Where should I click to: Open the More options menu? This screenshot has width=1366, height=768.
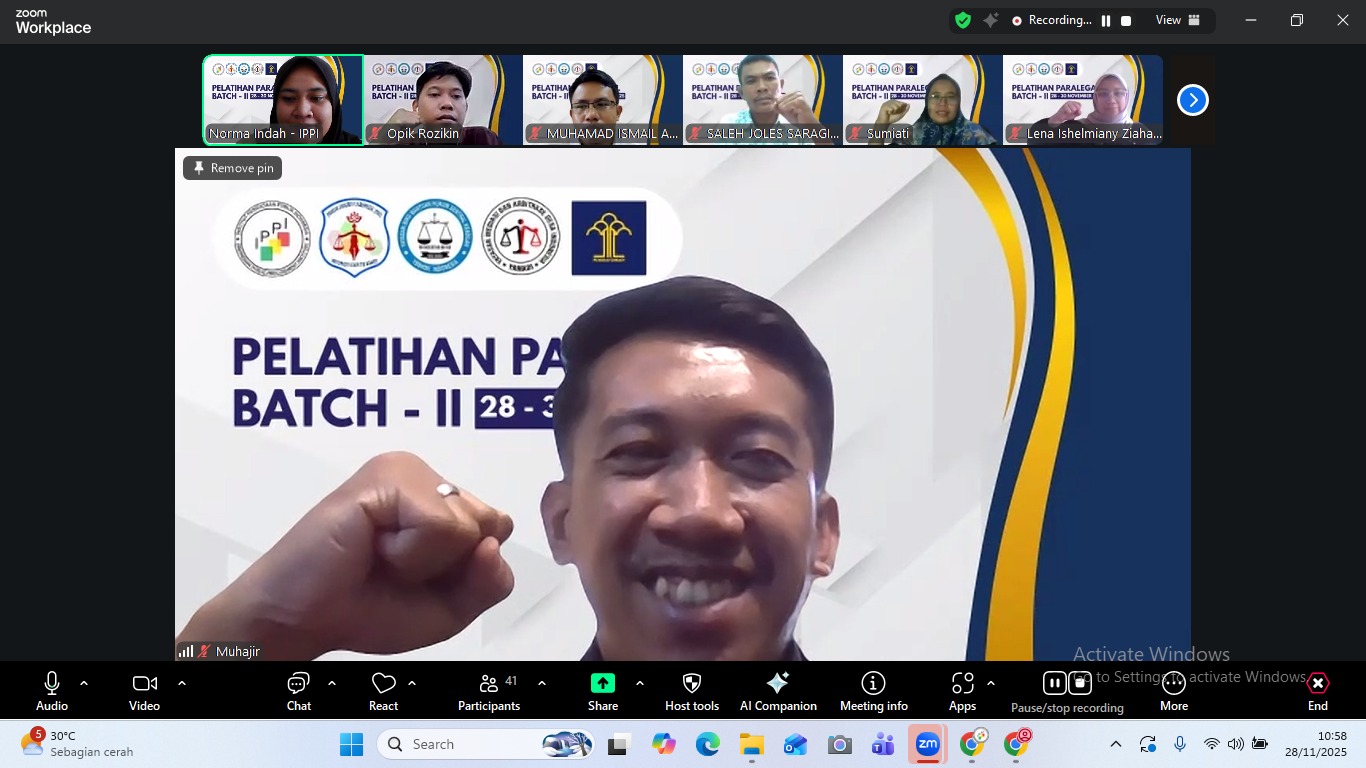tap(1173, 691)
